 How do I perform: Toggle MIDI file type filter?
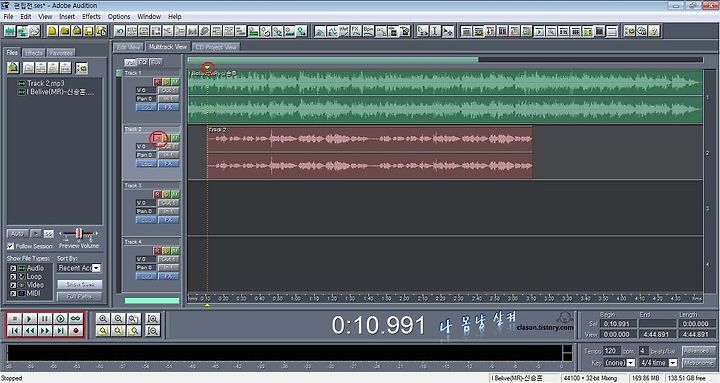13,293
